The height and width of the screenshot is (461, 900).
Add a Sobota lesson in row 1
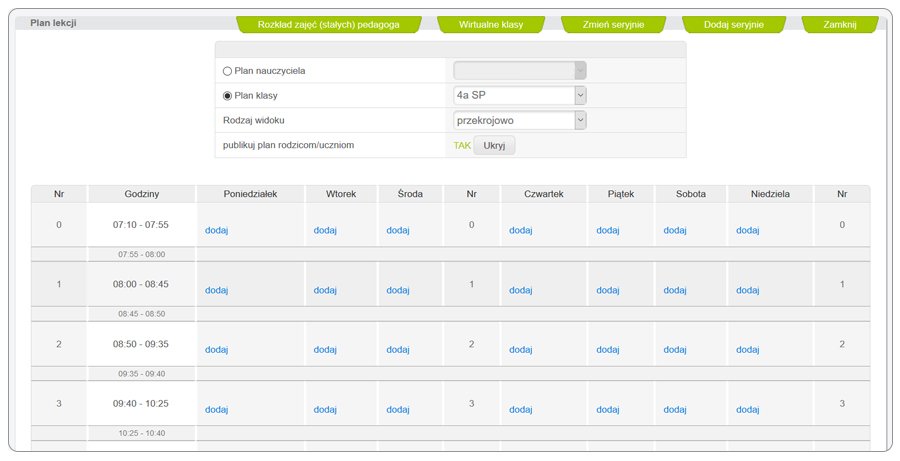[x=675, y=291]
